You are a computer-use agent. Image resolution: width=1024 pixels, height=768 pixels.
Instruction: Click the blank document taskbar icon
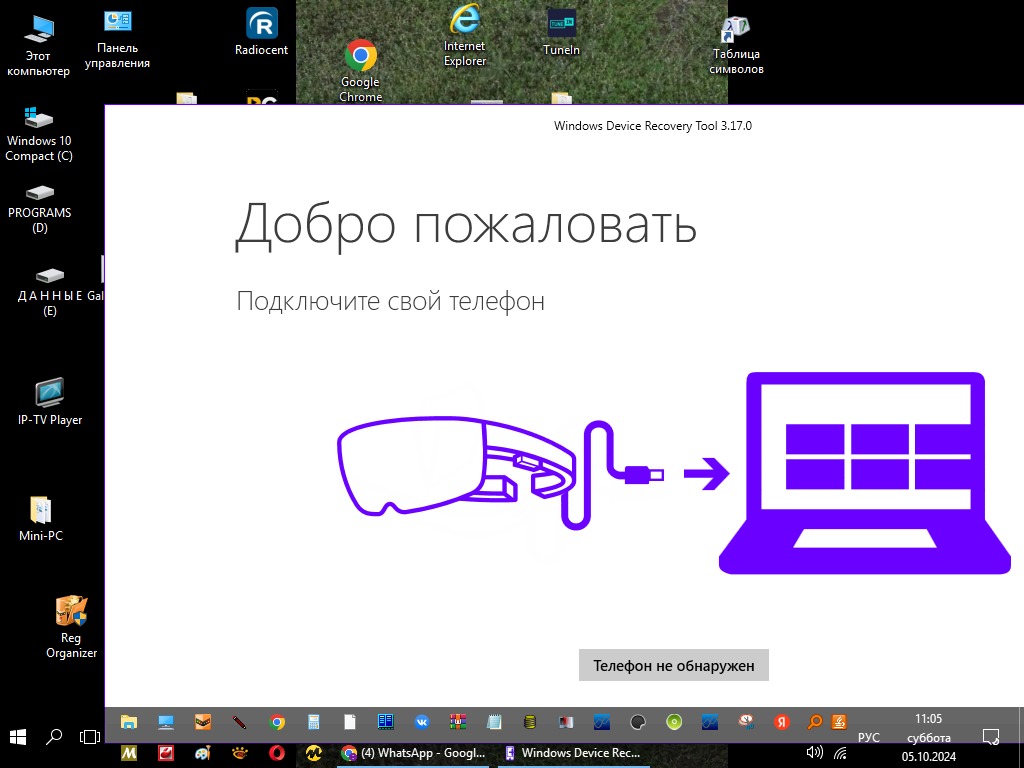coord(350,722)
